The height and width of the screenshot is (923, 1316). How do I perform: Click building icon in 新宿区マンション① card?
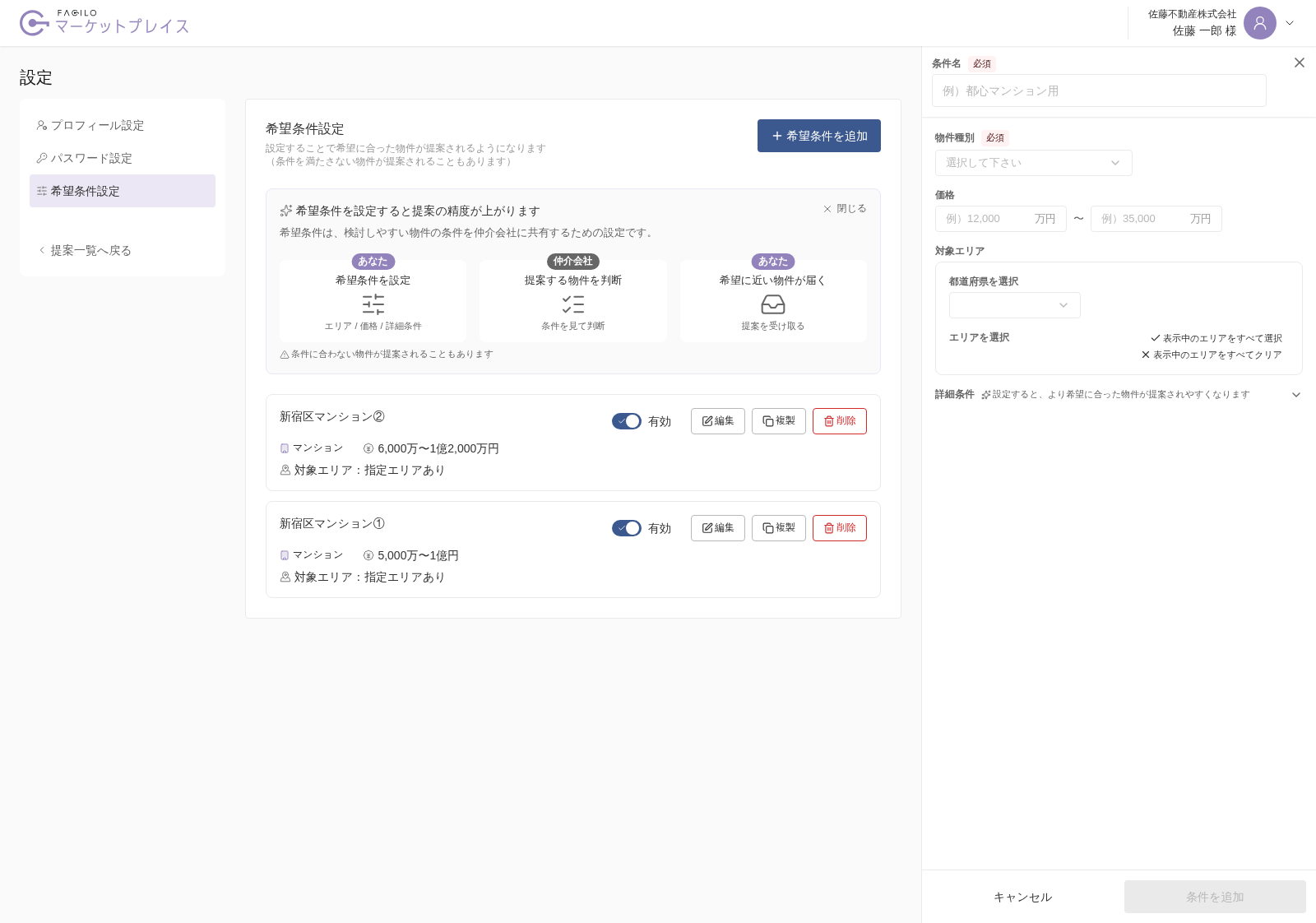285,555
